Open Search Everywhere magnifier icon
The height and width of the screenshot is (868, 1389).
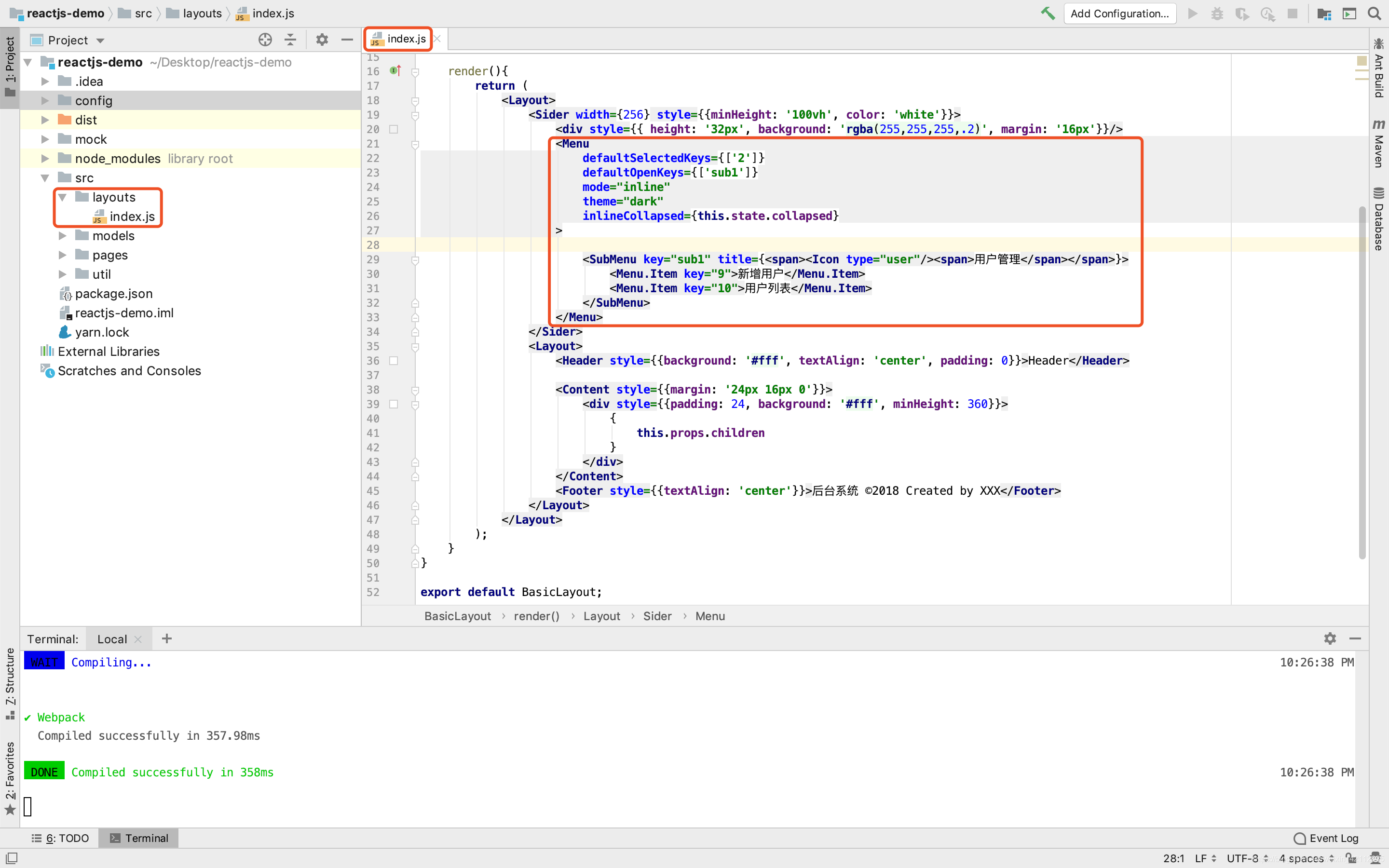1374,13
